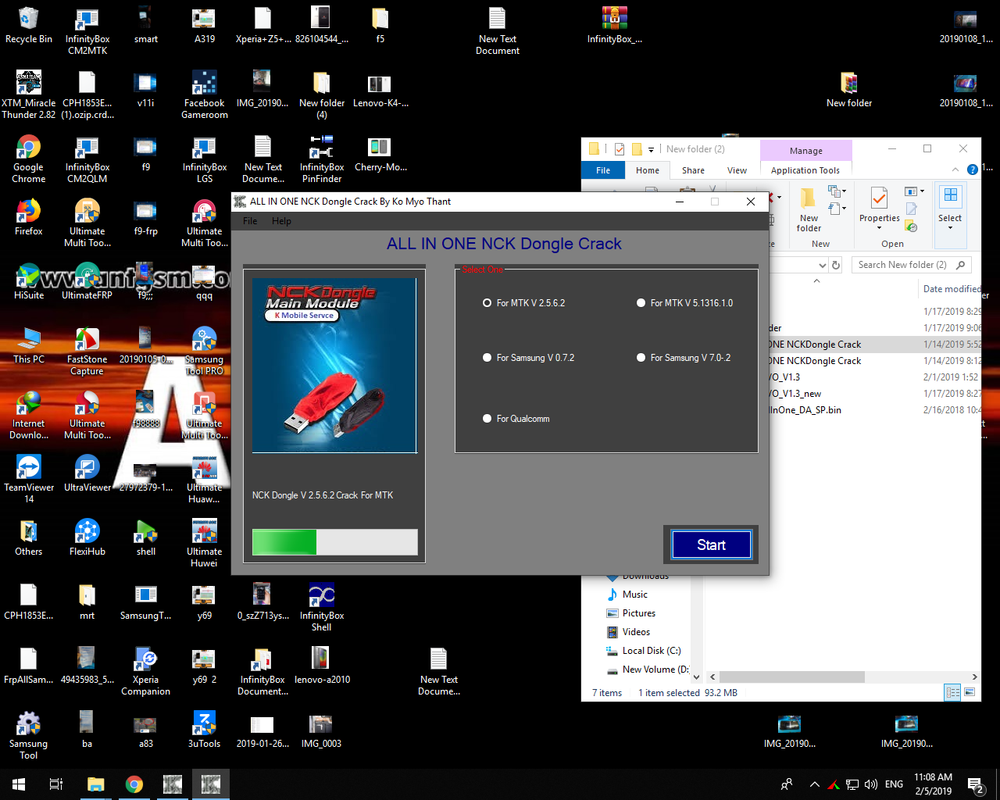Switch Explorer to large icons view

tap(969, 692)
